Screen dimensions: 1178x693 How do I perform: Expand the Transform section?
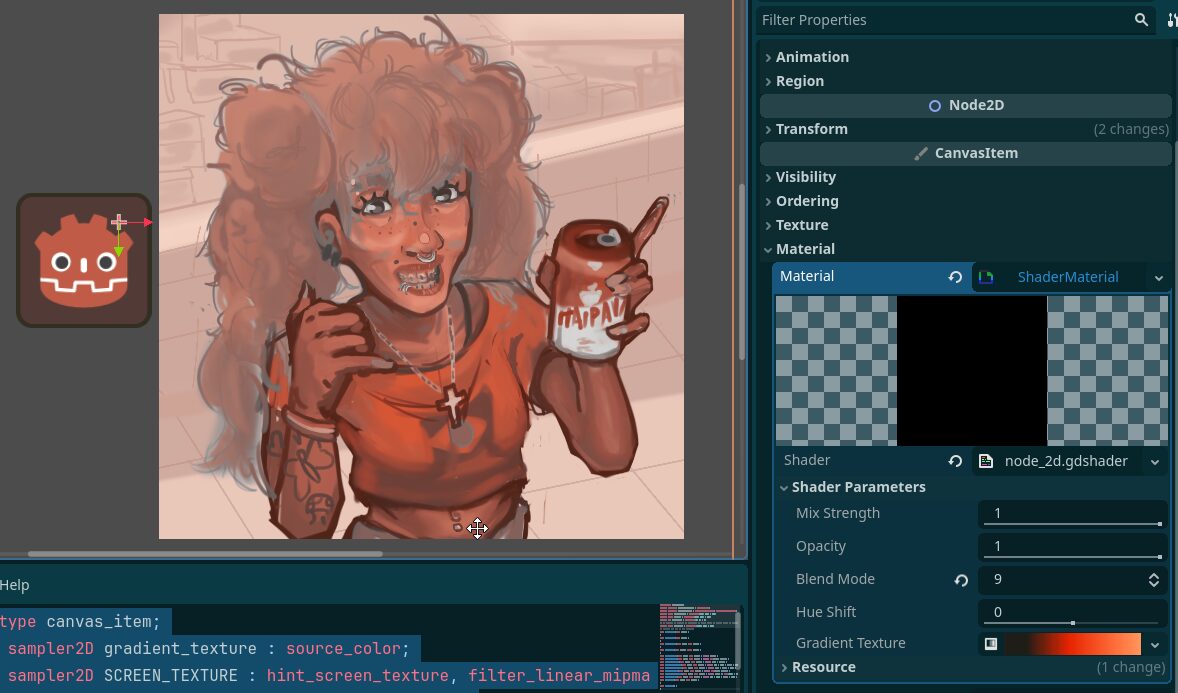768,129
